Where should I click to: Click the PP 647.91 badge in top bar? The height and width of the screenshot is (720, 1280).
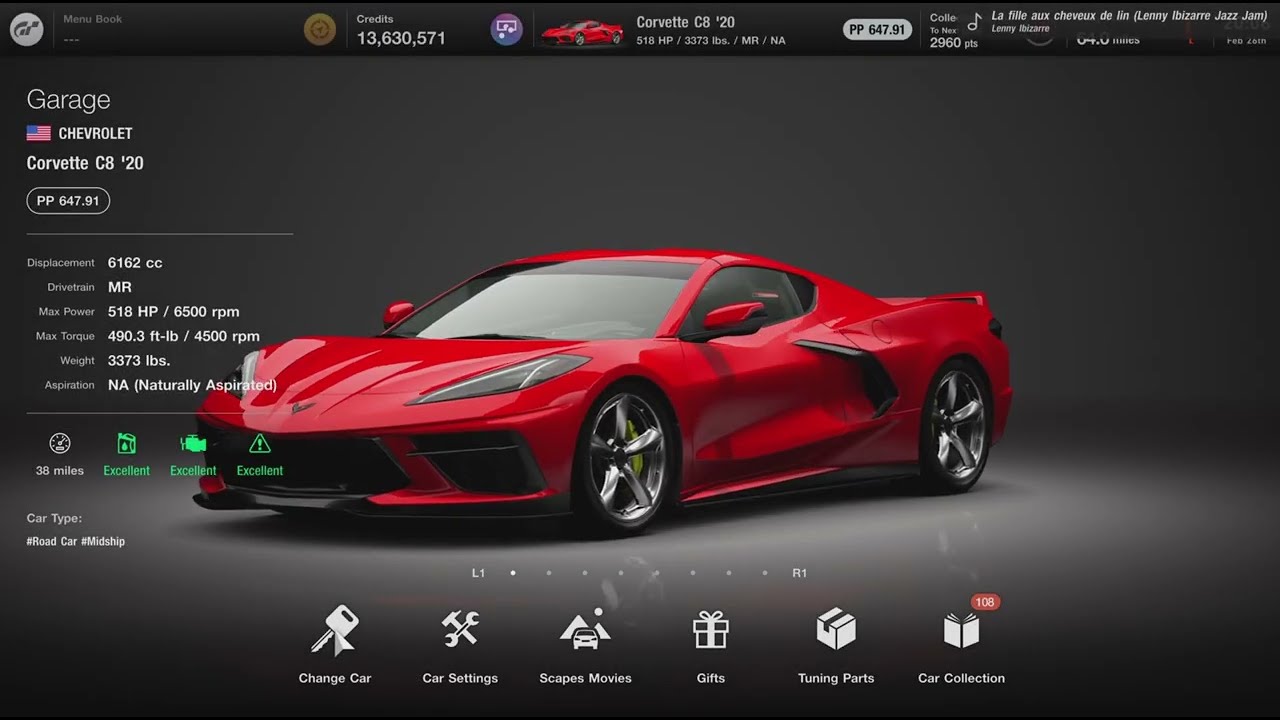(877, 30)
